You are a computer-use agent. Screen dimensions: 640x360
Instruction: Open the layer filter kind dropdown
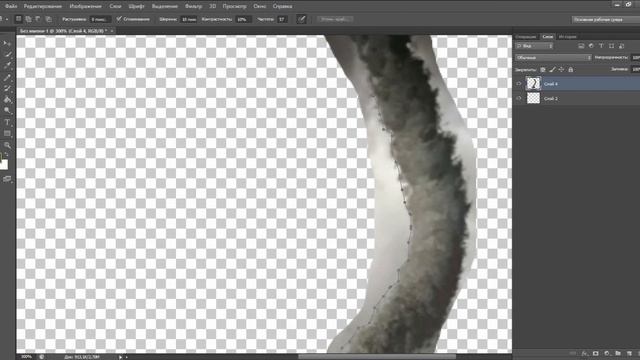534,46
